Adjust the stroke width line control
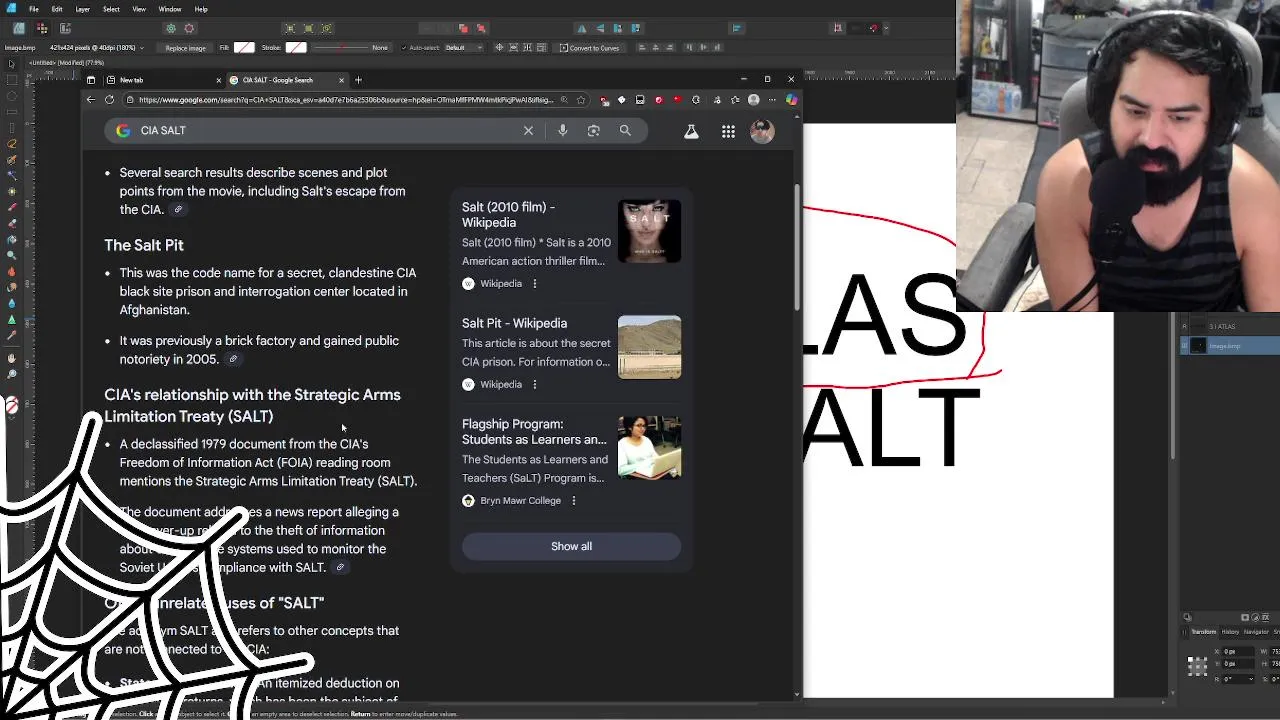This screenshot has height=720, width=1280. click(x=341, y=48)
